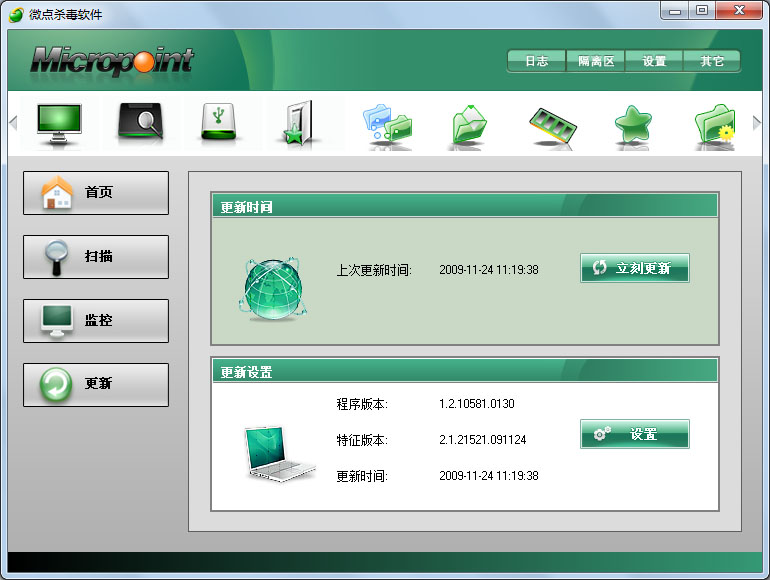Viewport: 770px width, 580px height.
Task: Click the disk scan magnifier icon
Action: click(140, 122)
